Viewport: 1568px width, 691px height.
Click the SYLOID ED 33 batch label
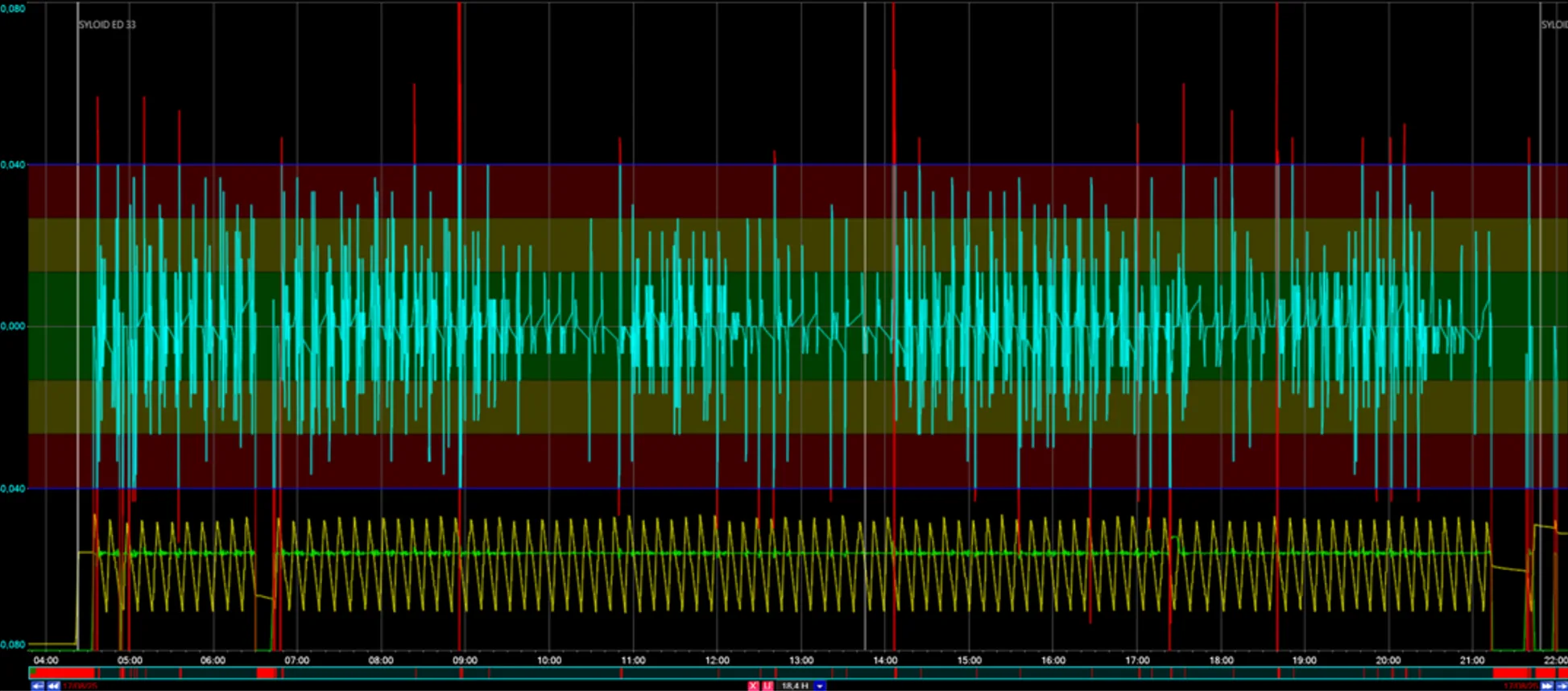pos(107,25)
